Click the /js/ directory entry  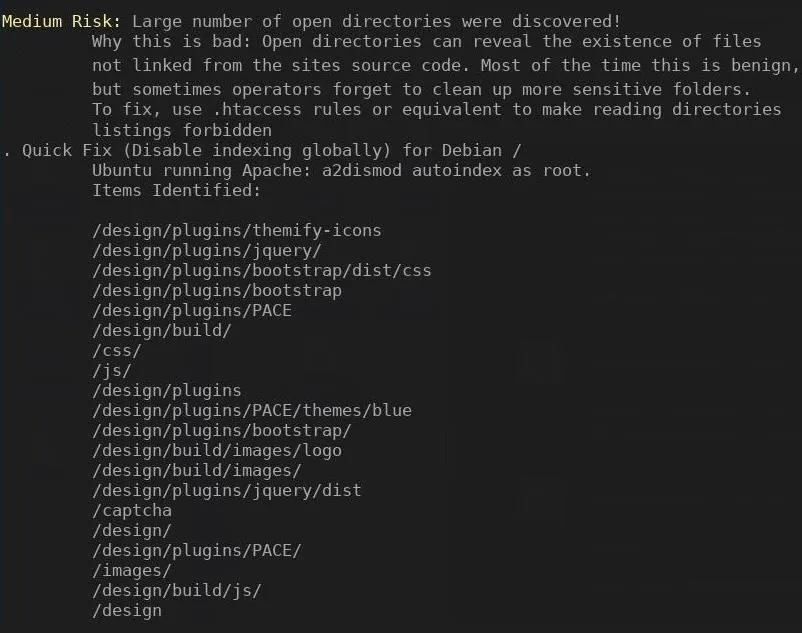pyautogui.click(x=112, y=371)
